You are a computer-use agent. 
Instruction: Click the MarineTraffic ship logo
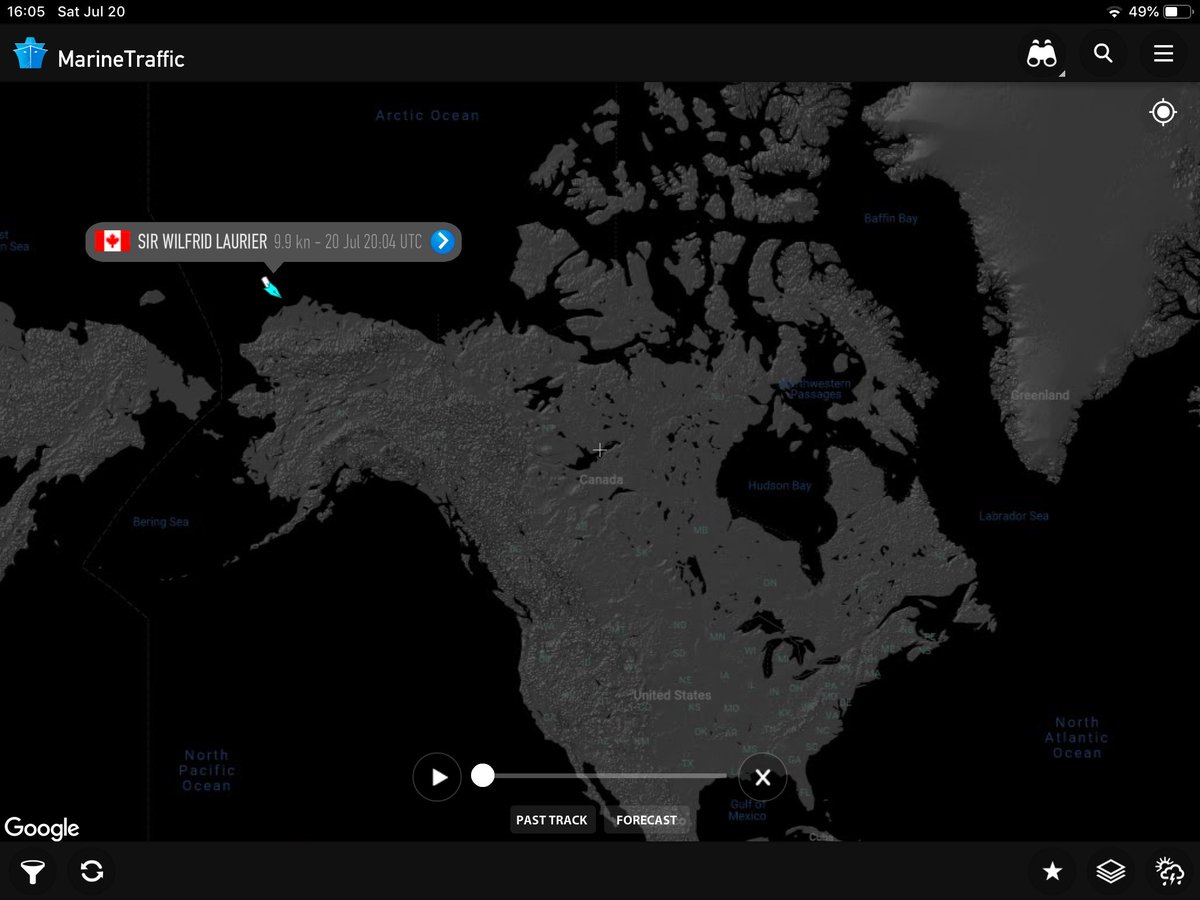coord(29,54)
